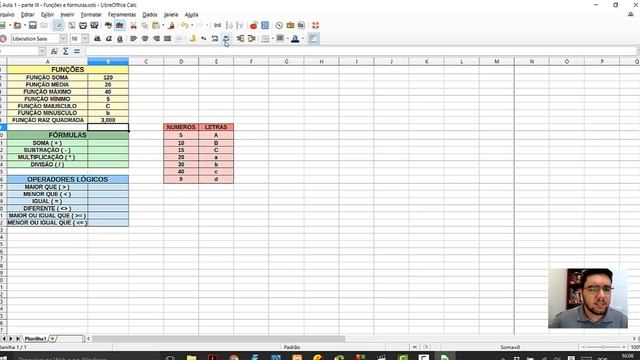This screenshot has width=640, height=360.
Task: Run the spelling check
Action: click(109, 25)
